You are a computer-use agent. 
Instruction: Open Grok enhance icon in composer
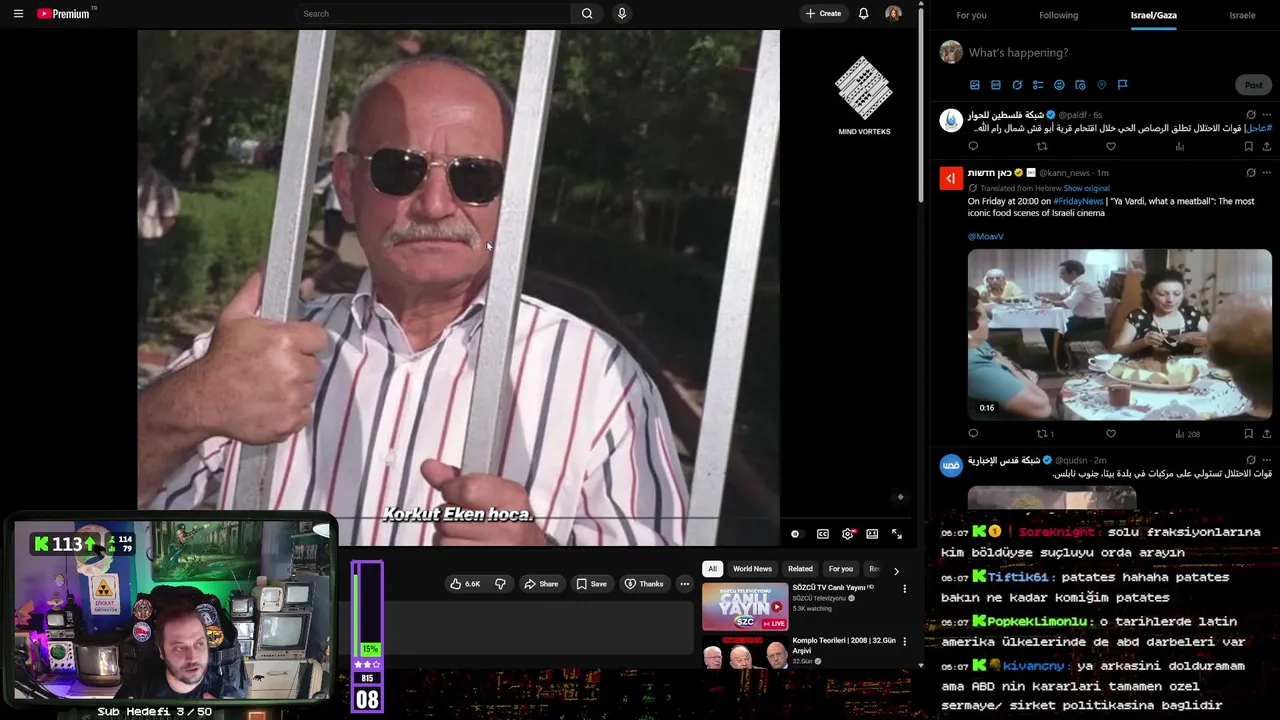1017,85
